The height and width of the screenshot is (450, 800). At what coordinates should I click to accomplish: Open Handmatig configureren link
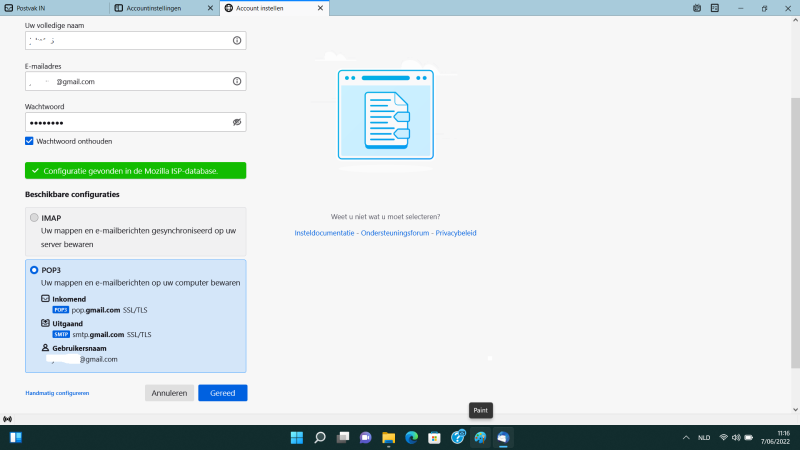[57, 393]
